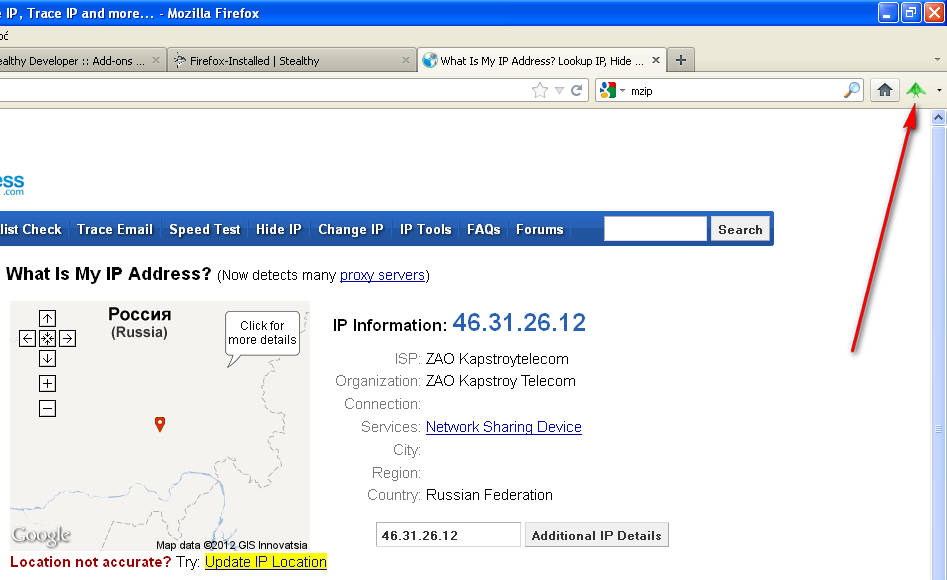This screenshot has width=947, height=580.
Task: Close the Firefox-Installed Stealthy tab
Action: click(406, 60)
